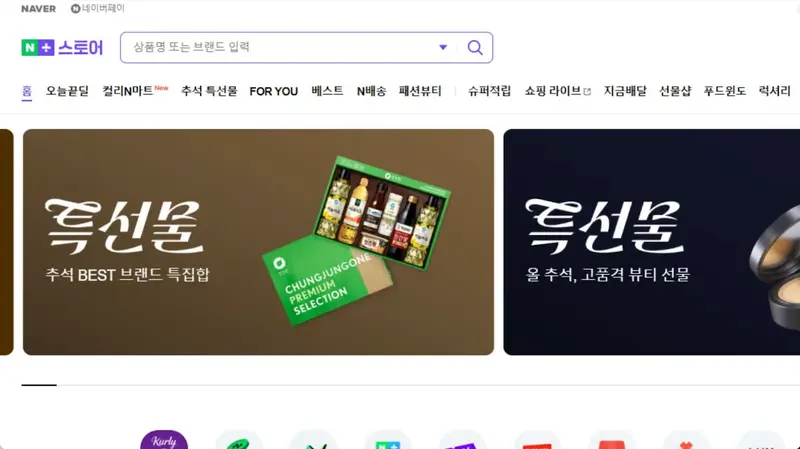The image size is (800, 449).
Task: Switch to the FOR YOU tab
Action: pyautogui.click(x=273, y=91)
